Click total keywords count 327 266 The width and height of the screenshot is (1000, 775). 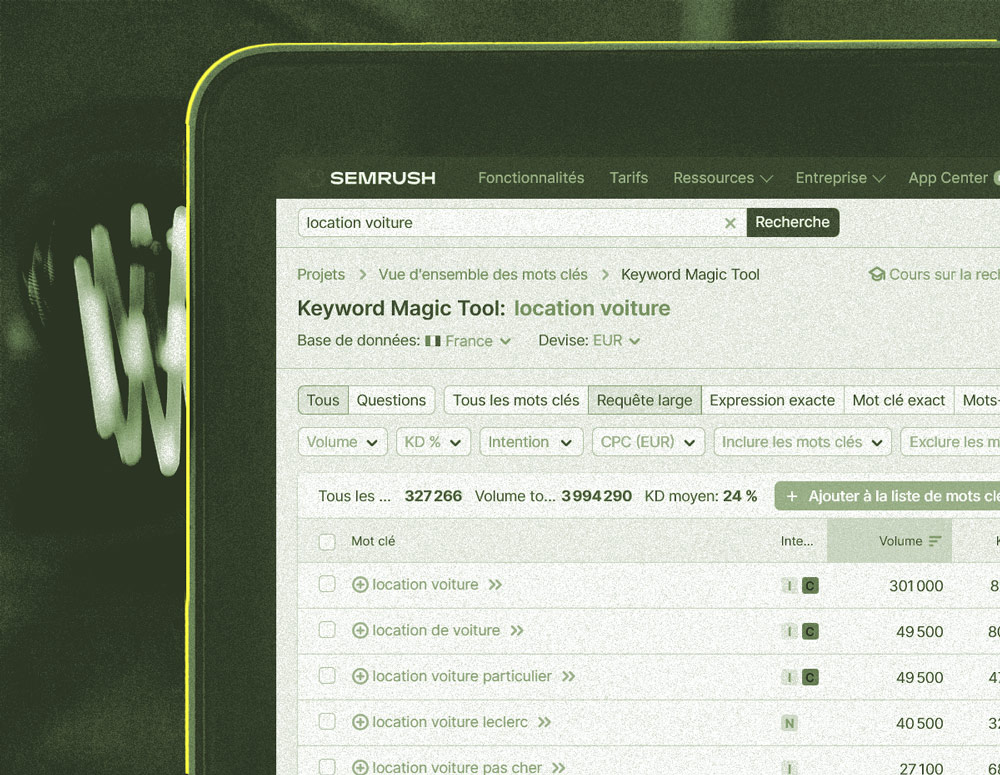coord(433,496)
